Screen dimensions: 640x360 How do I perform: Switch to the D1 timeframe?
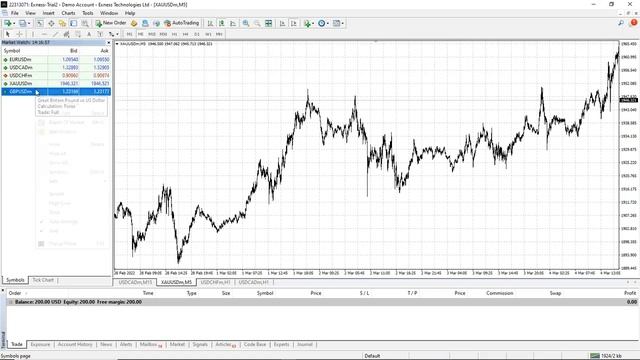click(197, 34)
